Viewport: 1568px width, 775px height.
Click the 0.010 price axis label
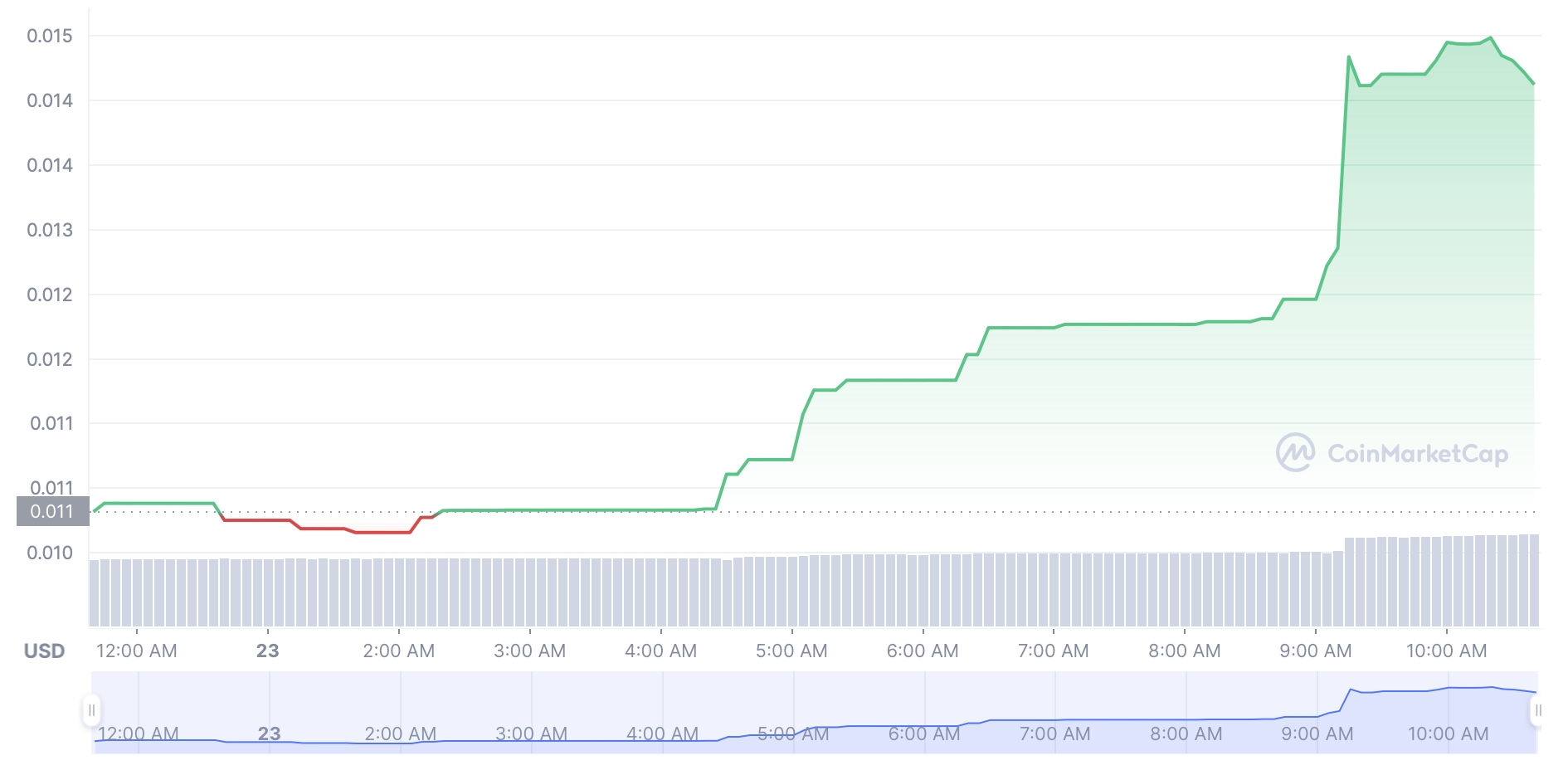(50, 553)
